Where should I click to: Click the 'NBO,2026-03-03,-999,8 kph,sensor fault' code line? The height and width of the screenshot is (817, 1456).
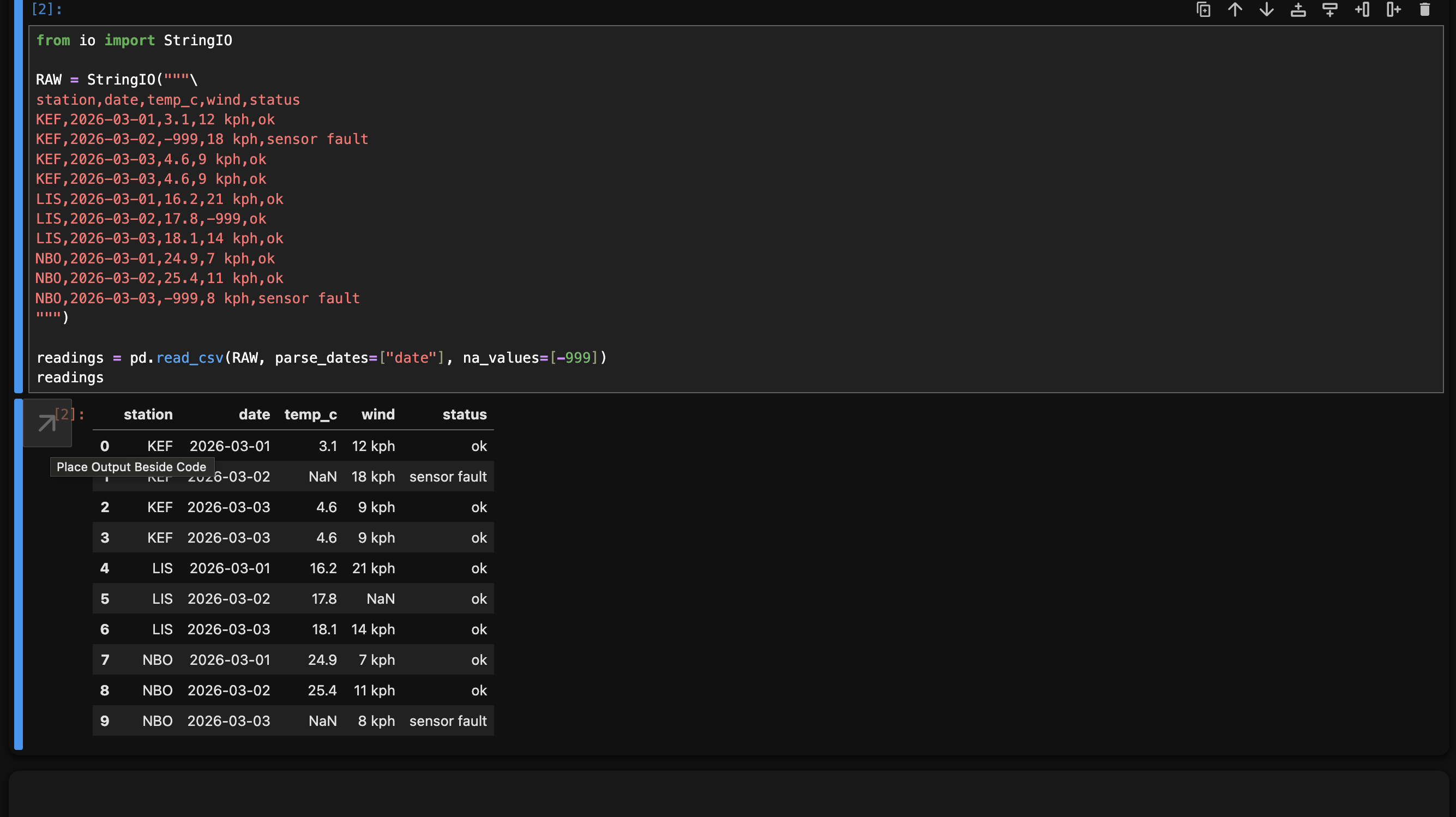198,298
